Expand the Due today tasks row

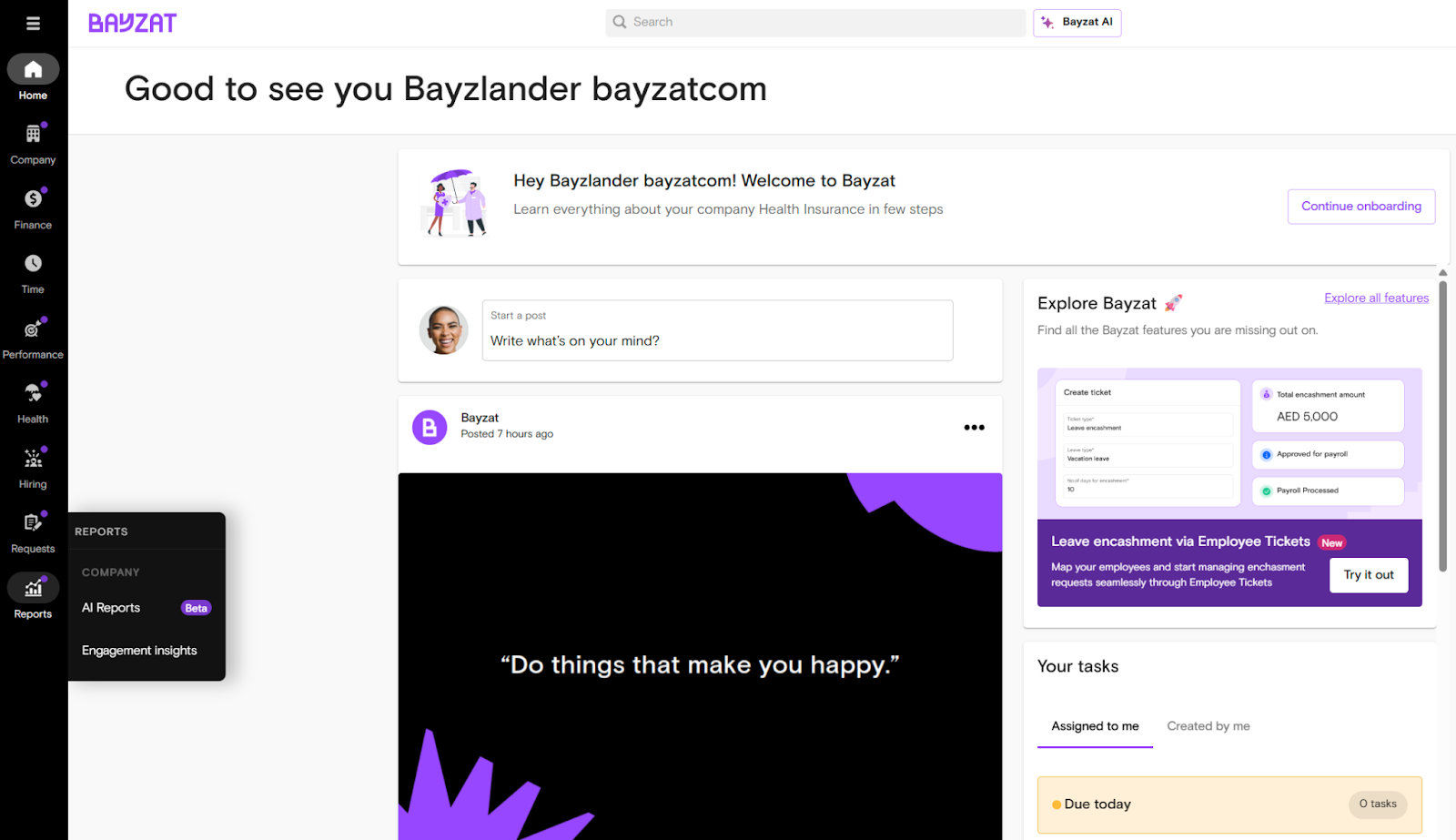[x=1229, y=805]
